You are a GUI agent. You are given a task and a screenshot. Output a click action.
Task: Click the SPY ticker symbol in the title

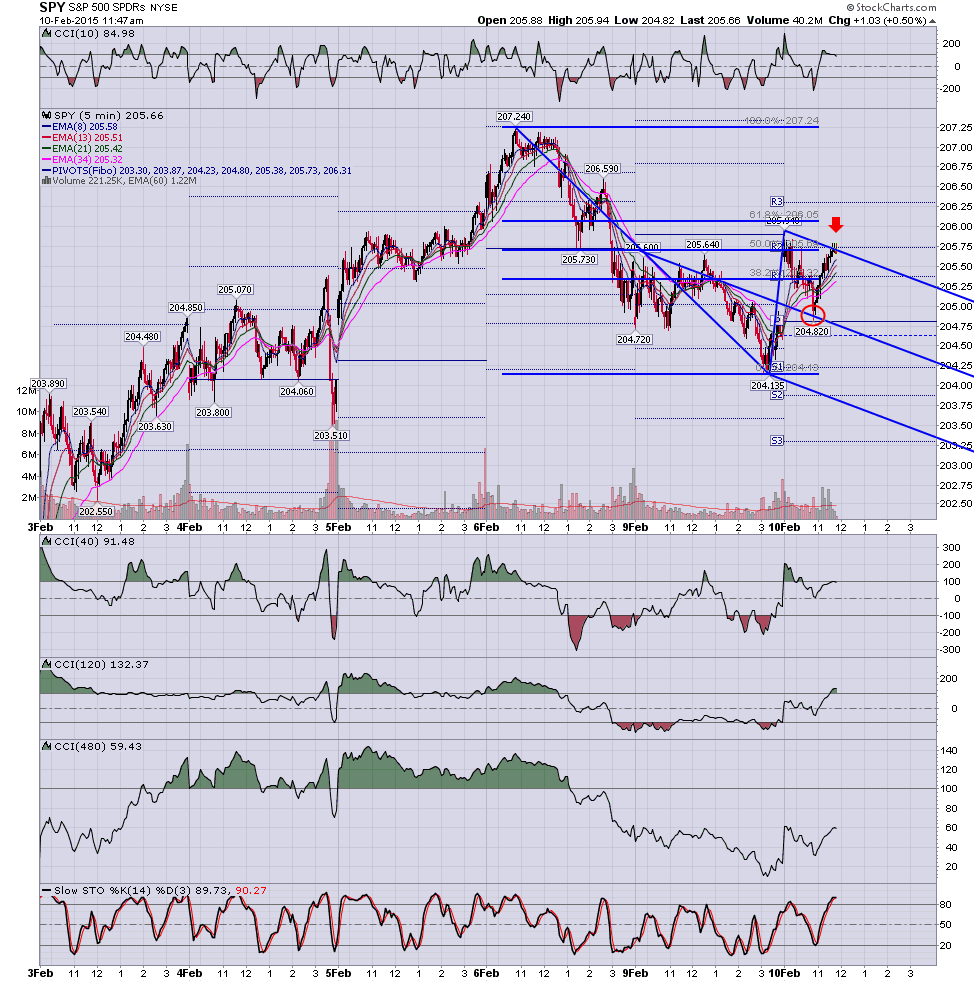[x=52, y=7]
